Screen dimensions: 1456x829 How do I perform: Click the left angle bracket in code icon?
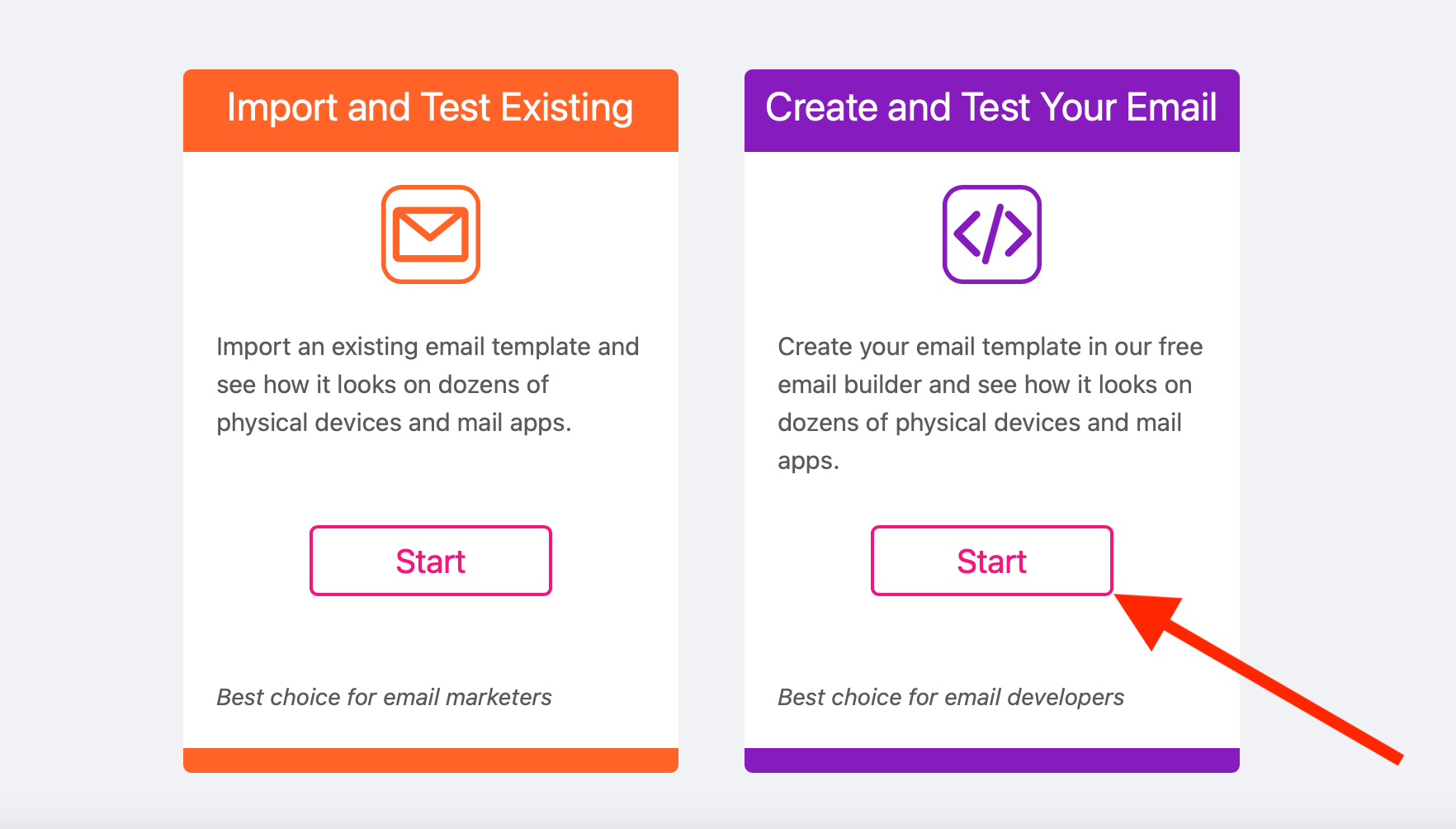coord(967,234)
